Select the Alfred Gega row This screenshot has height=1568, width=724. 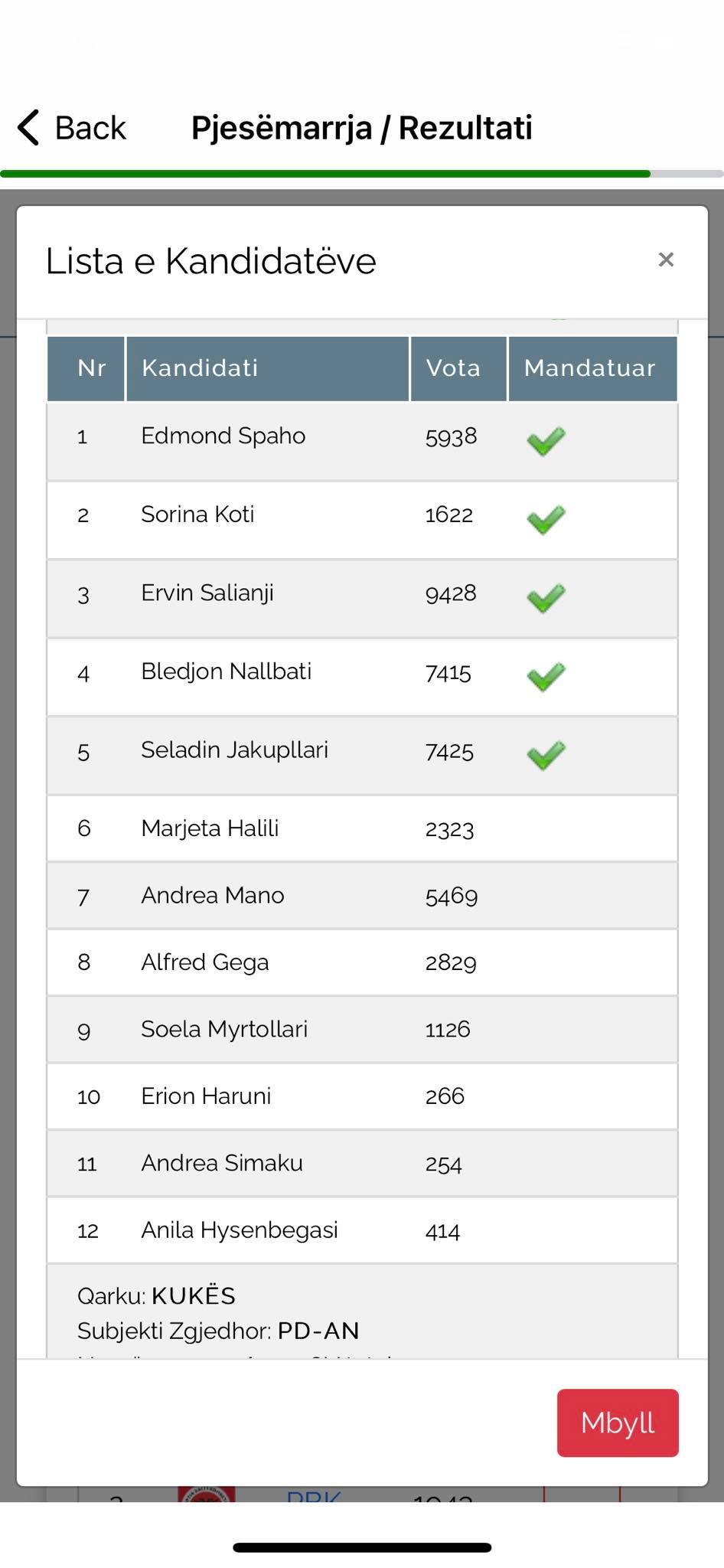[x=205, y=962]
